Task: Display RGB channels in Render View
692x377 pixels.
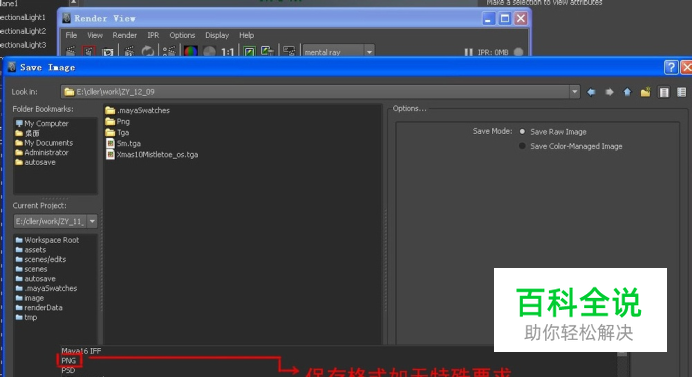Action: pos(191,51)
